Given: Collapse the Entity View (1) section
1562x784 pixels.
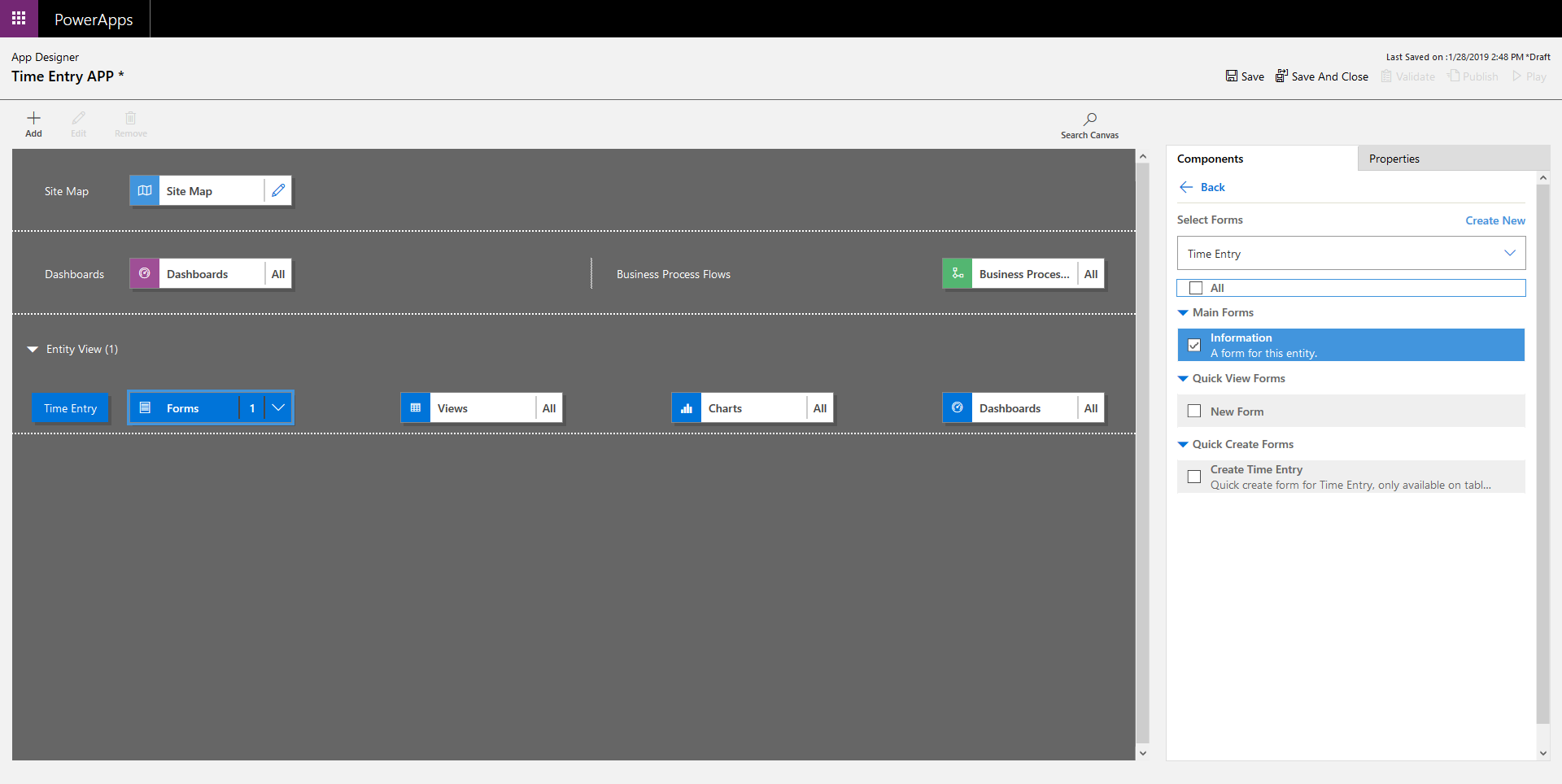Looking at the screenshot, I should click(x=33, y=350).
